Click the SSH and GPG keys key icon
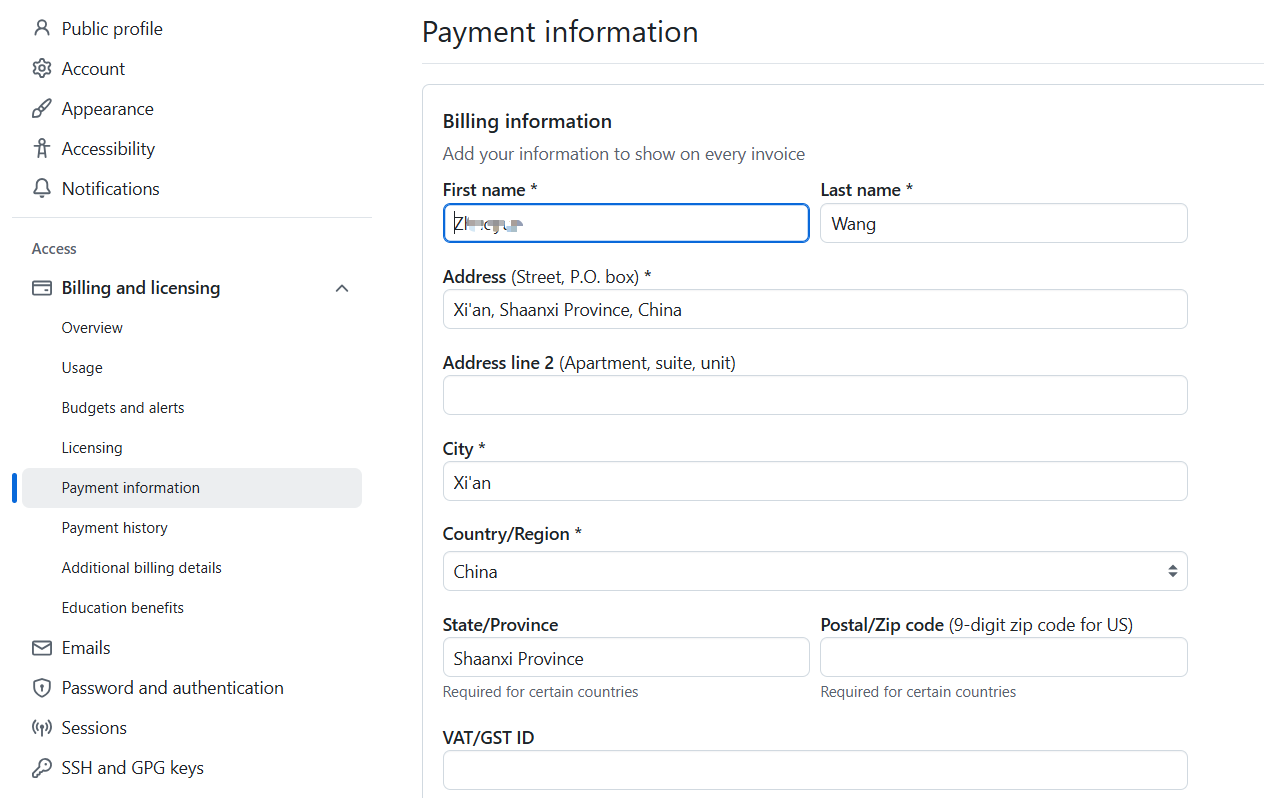Screen dimensions: 1264x798 41,768
